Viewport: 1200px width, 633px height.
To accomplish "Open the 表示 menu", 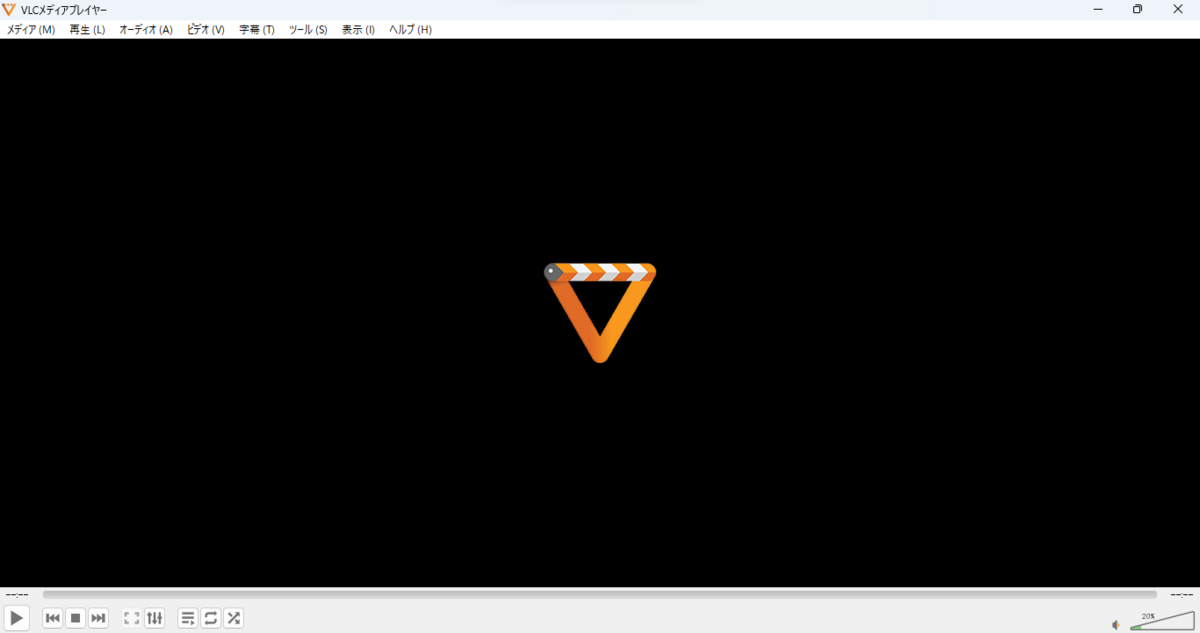I will [x=357, y=29].
